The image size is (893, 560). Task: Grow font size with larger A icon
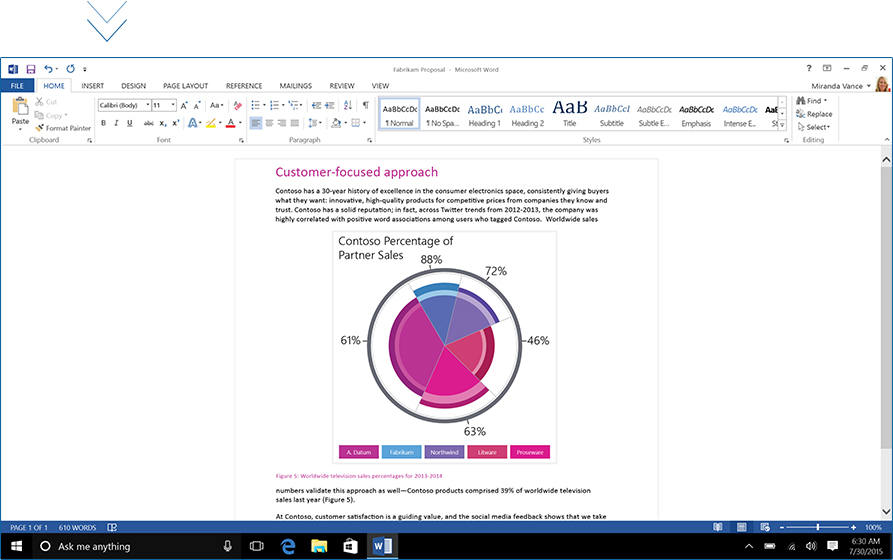click(x=184, y=105)
